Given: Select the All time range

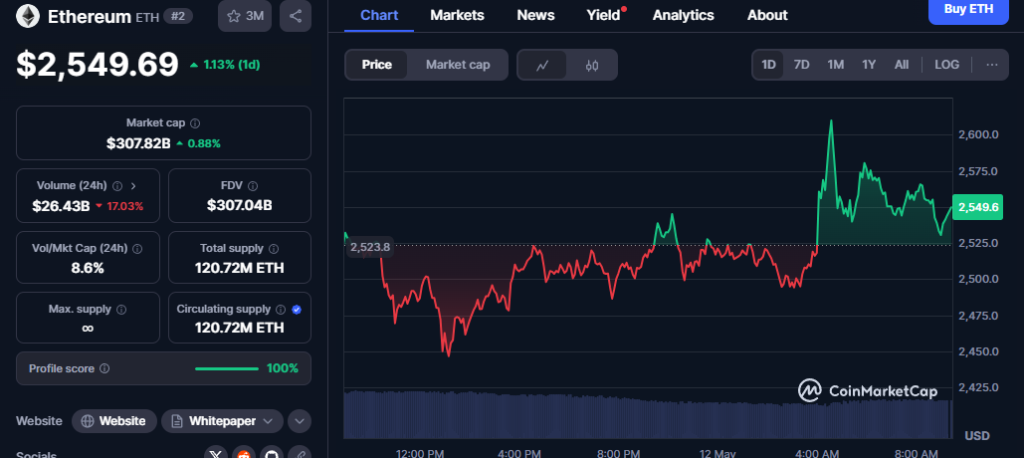Looking at the screenshot, I should click(x=901, y=65).
